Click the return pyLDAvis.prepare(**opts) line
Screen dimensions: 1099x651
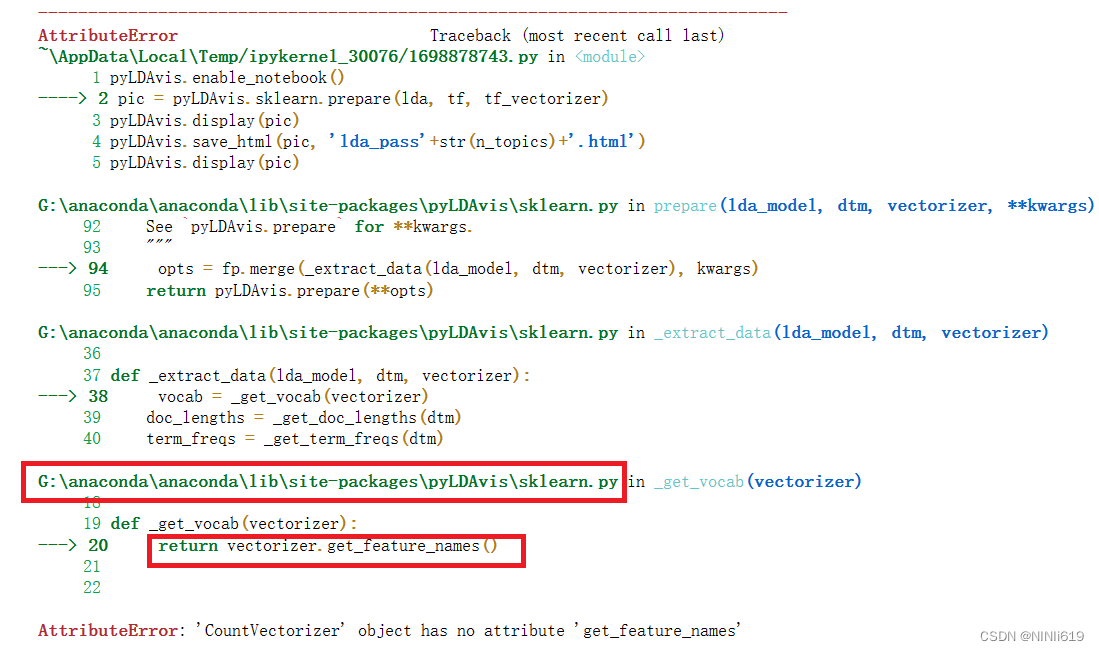pos(288,290)
